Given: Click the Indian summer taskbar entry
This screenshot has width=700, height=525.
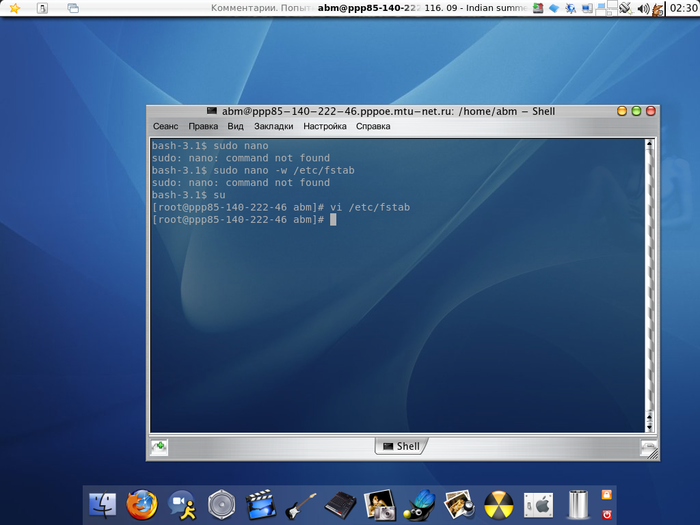Looking at the screenshot, I should pyautogui.click(x=475, y=8).
